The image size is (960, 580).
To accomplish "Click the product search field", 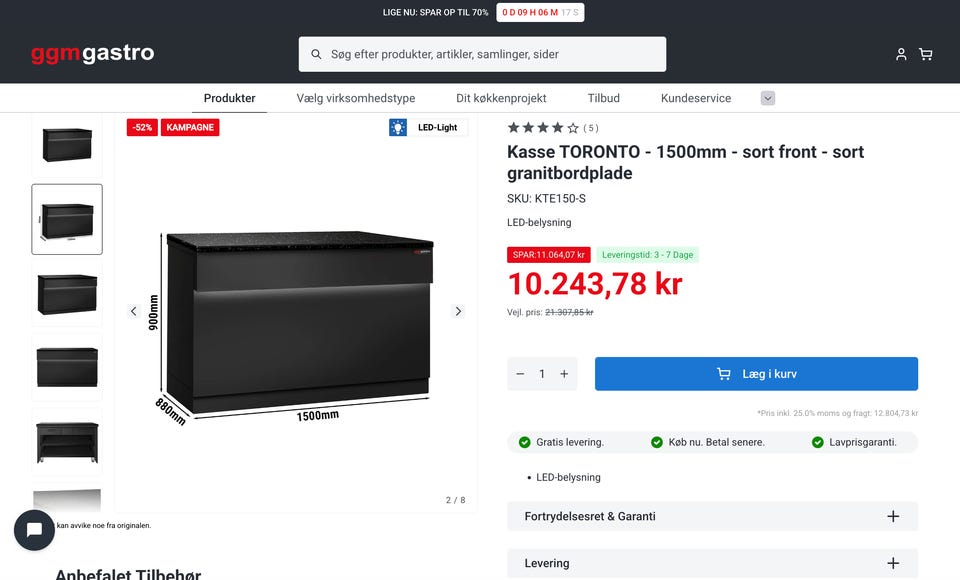I will tap(482, 54).
